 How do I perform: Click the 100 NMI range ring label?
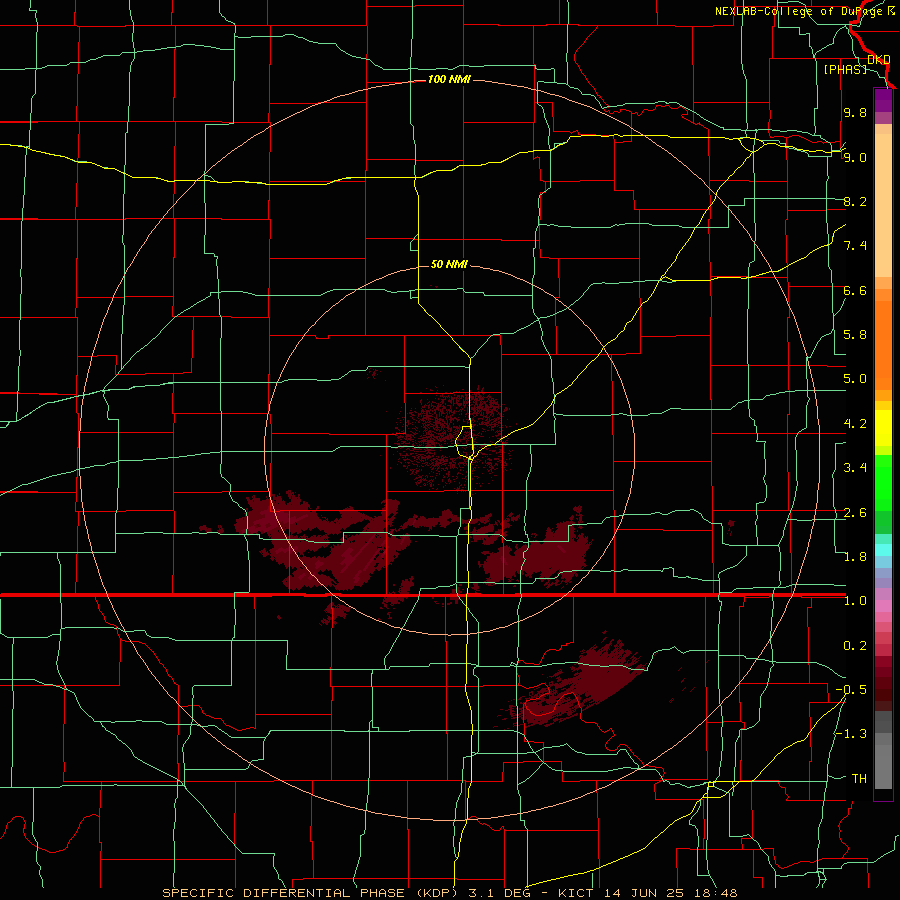point(449,79)
